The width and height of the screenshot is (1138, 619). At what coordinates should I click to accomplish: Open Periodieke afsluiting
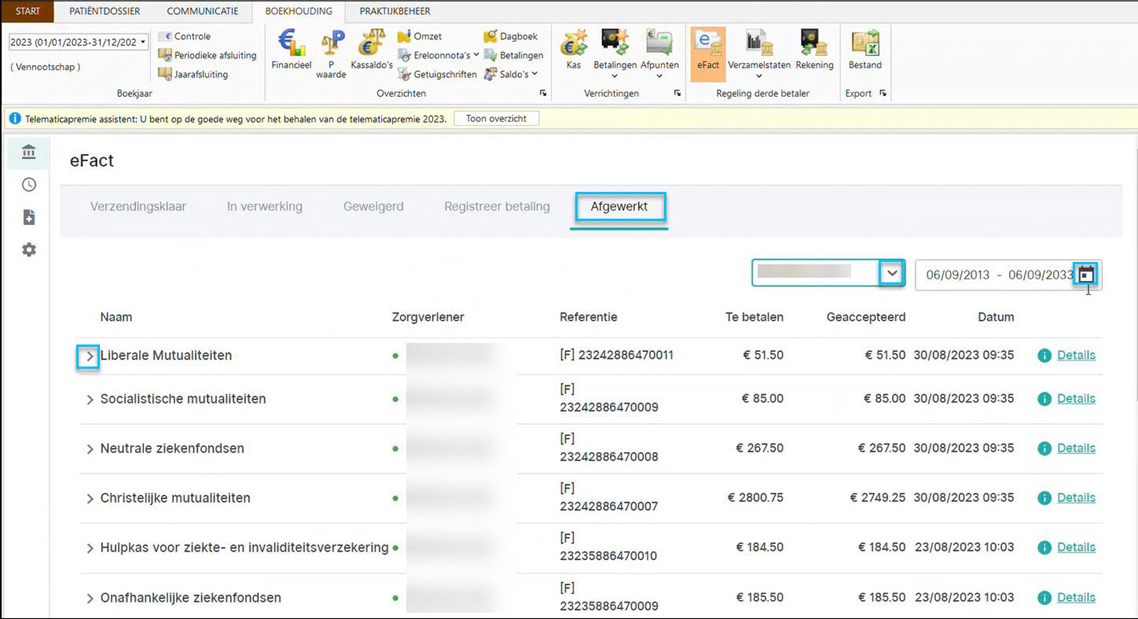(207, 55)
